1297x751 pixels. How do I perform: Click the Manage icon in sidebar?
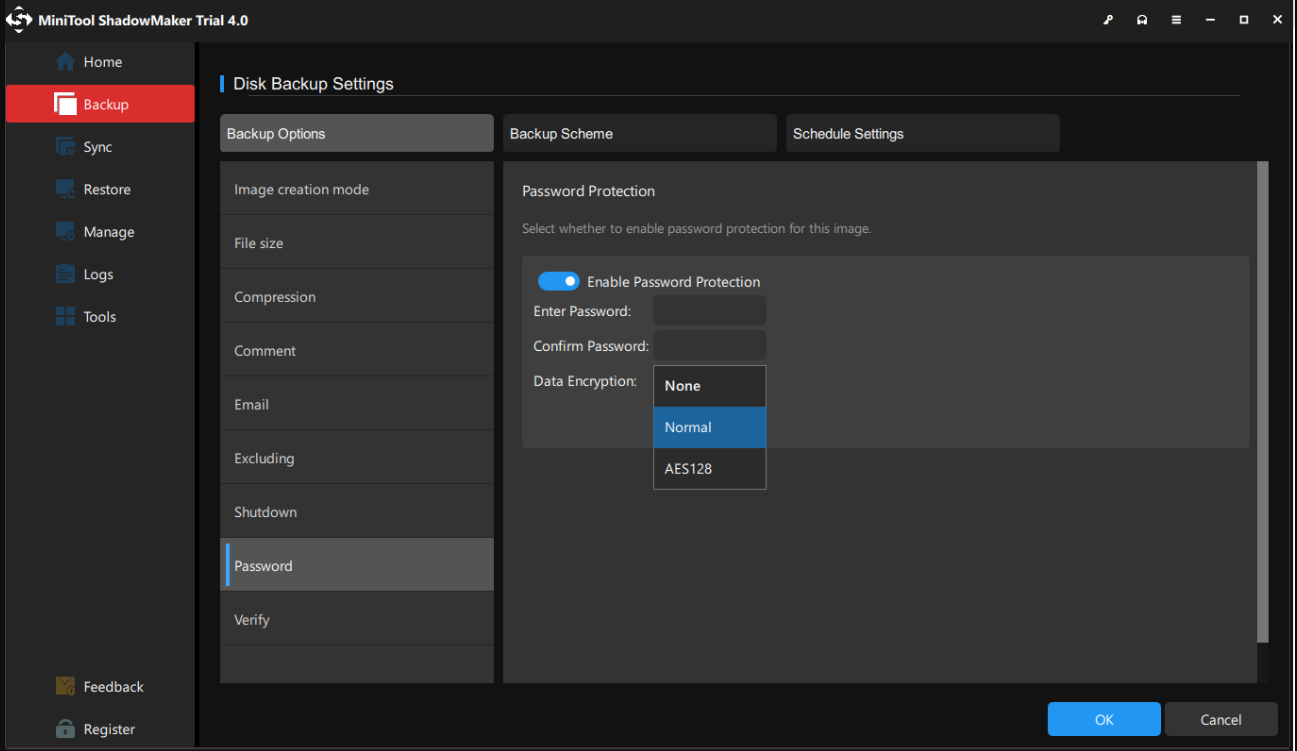(x=66, y=232)
